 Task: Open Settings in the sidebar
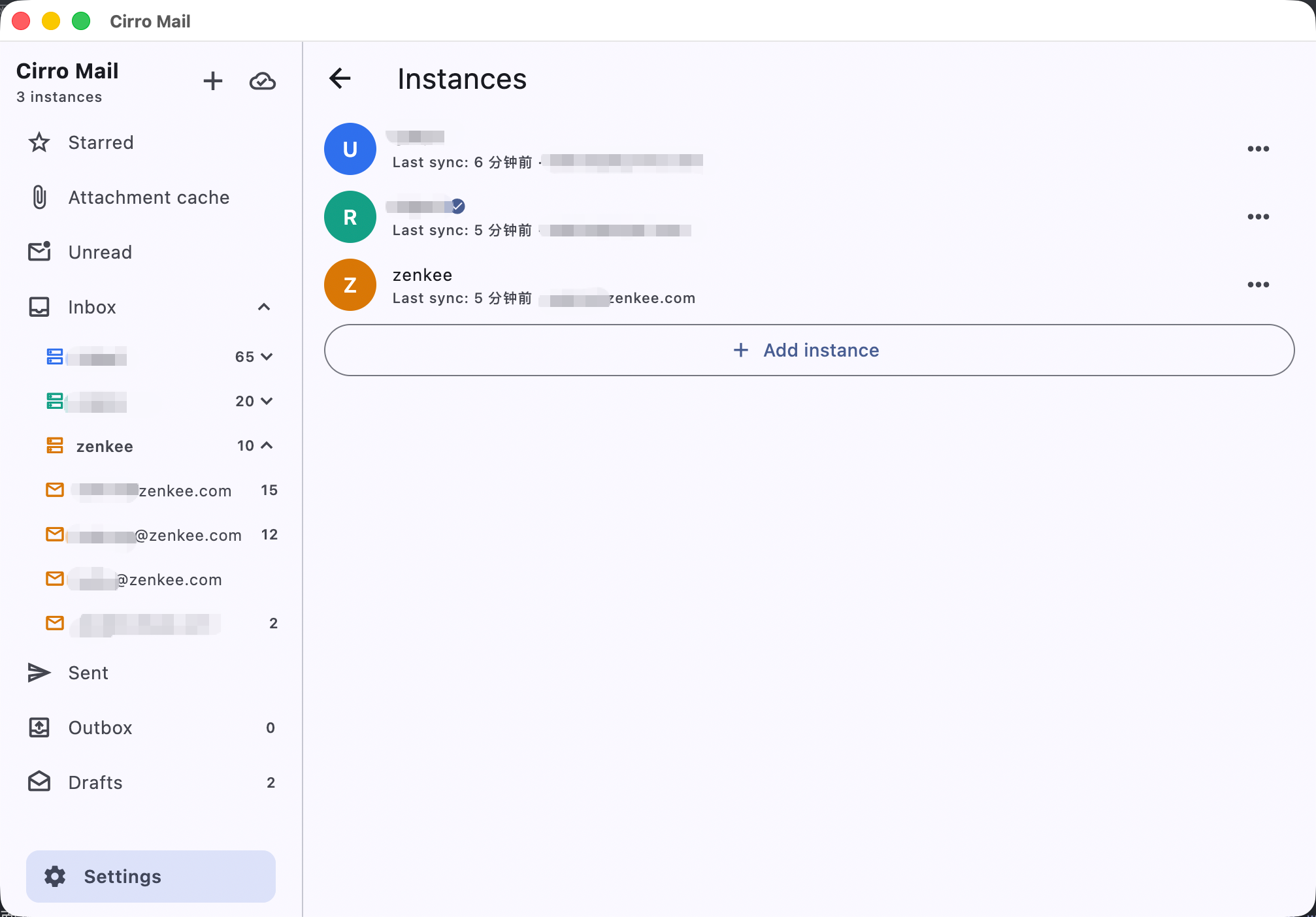[x=151, y=877]
